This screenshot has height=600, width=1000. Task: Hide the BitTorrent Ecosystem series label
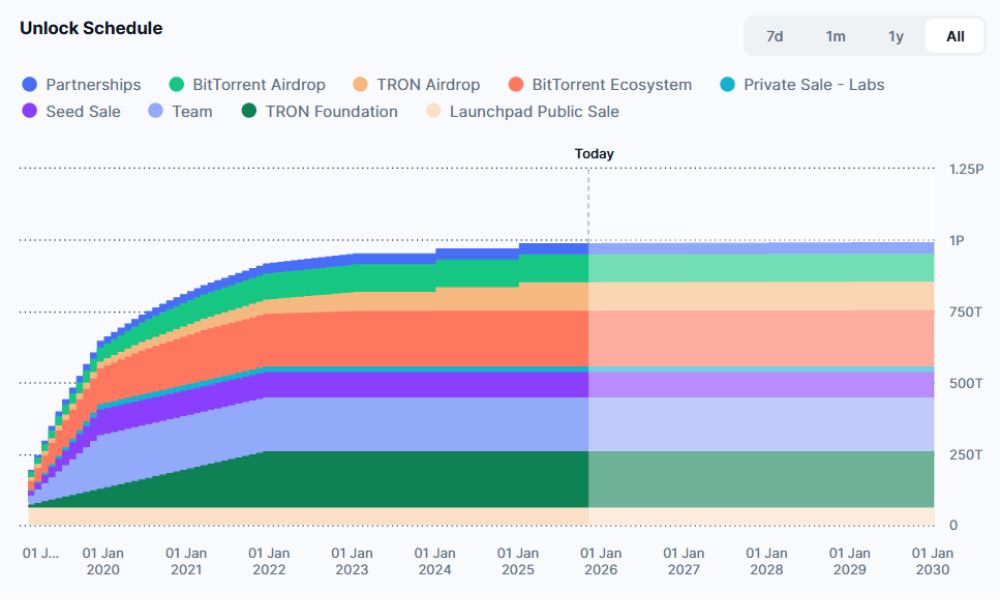[x=611, y=85]
